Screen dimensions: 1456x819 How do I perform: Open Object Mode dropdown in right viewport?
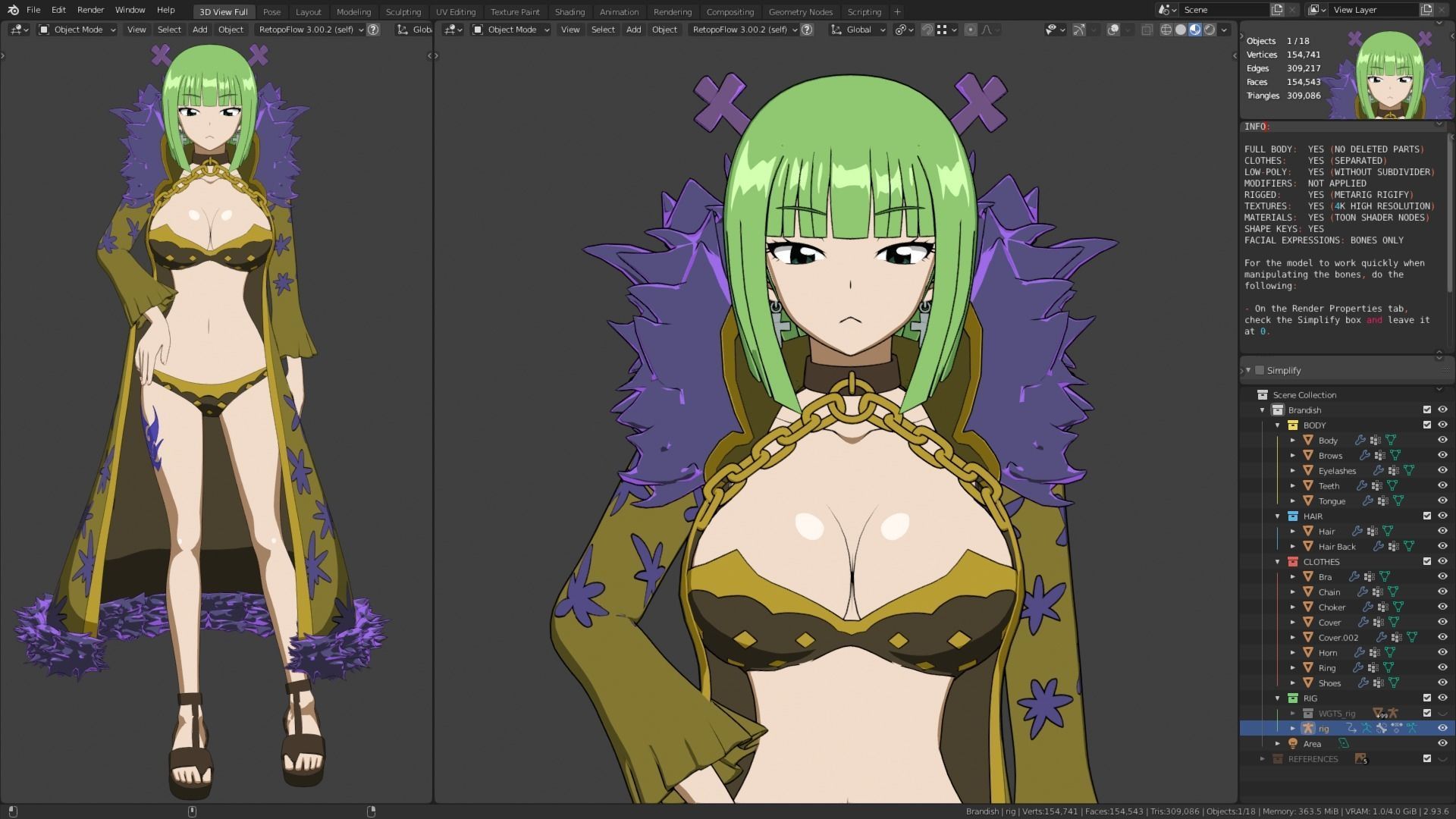511,30
